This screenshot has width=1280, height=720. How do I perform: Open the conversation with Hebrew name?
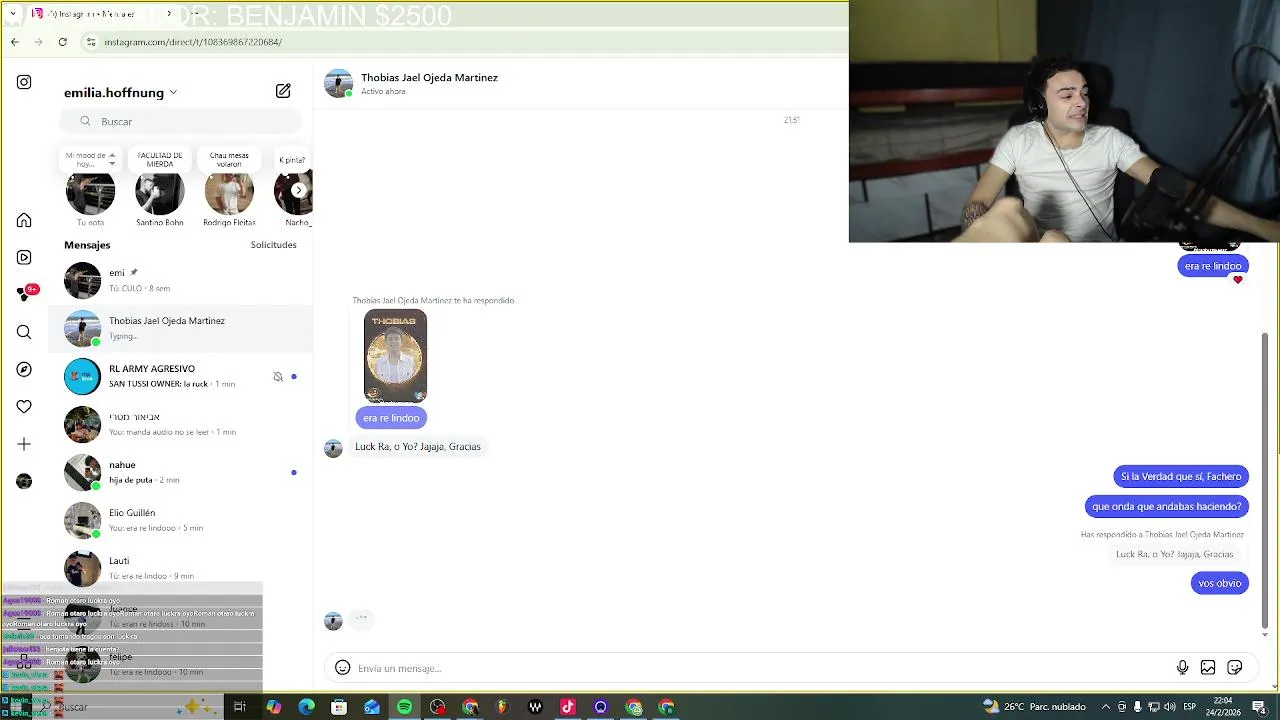[180, 424]
